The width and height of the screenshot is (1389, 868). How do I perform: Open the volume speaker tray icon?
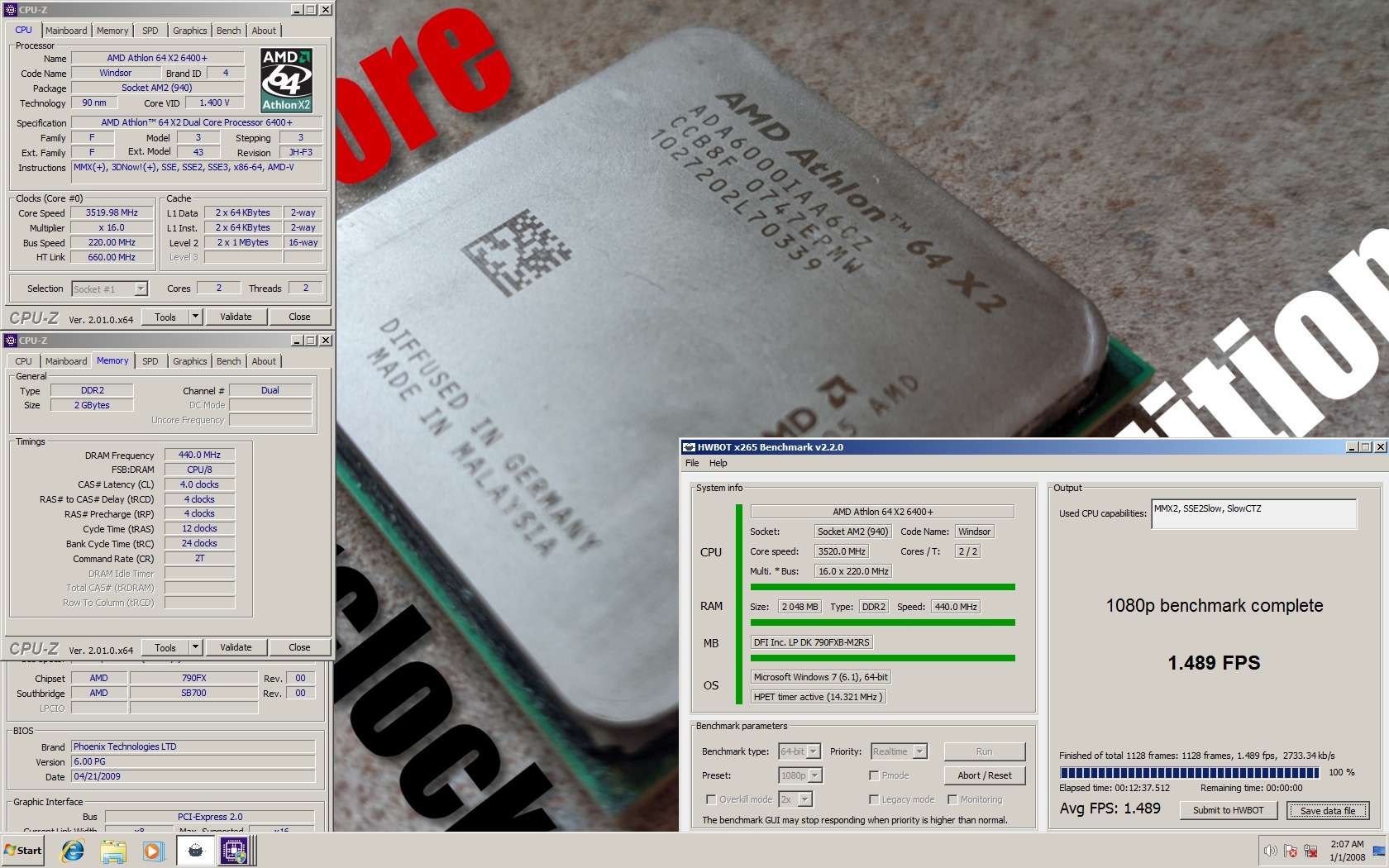(1270, 851)
